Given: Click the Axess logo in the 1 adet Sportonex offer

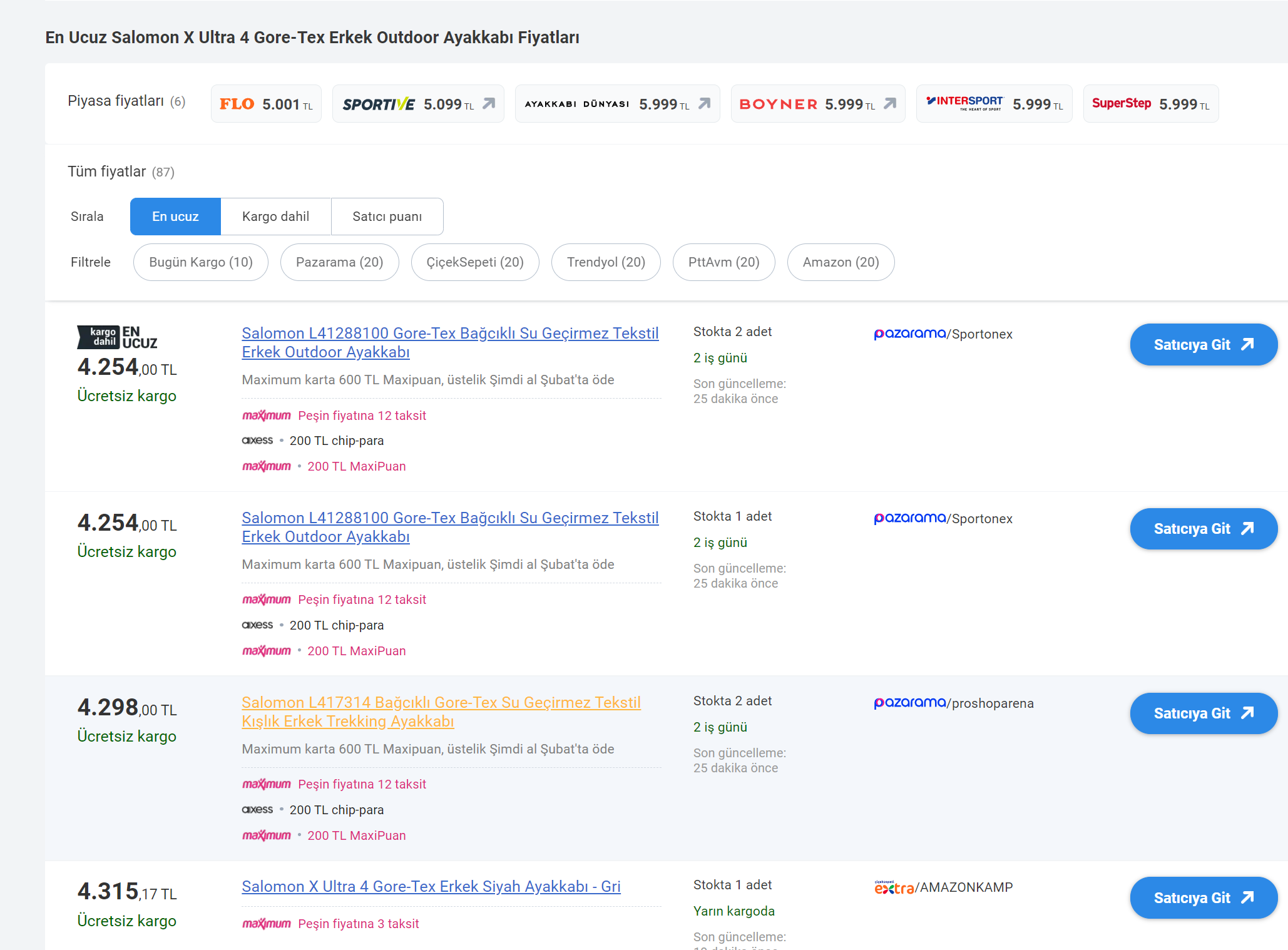Looking at the screenshot, I should (x=257, y=625).
